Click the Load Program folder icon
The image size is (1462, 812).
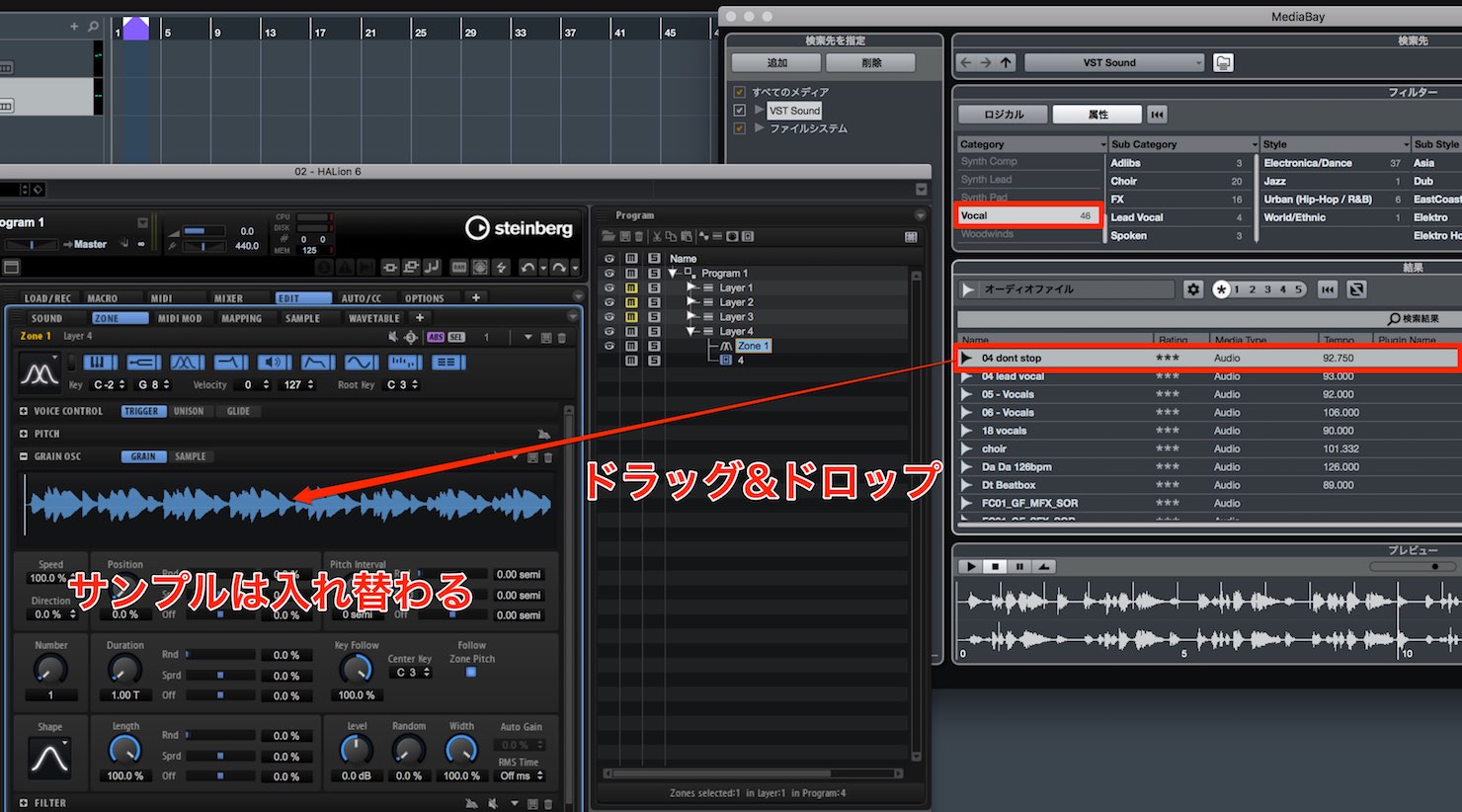pyautogui.click(x=609, y=236)
